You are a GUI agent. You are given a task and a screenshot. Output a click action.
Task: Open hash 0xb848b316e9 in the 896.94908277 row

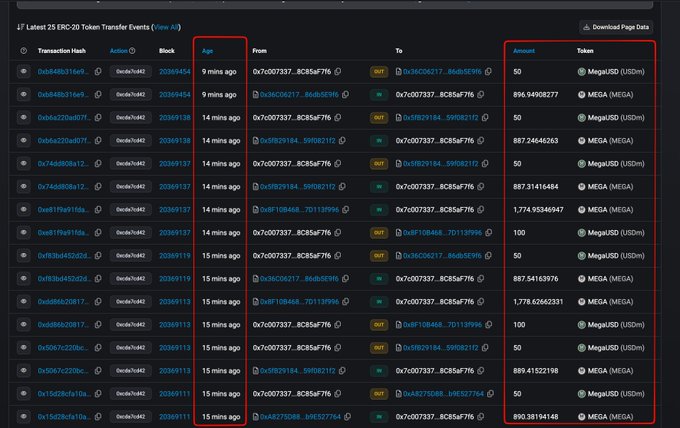point(63,95)
